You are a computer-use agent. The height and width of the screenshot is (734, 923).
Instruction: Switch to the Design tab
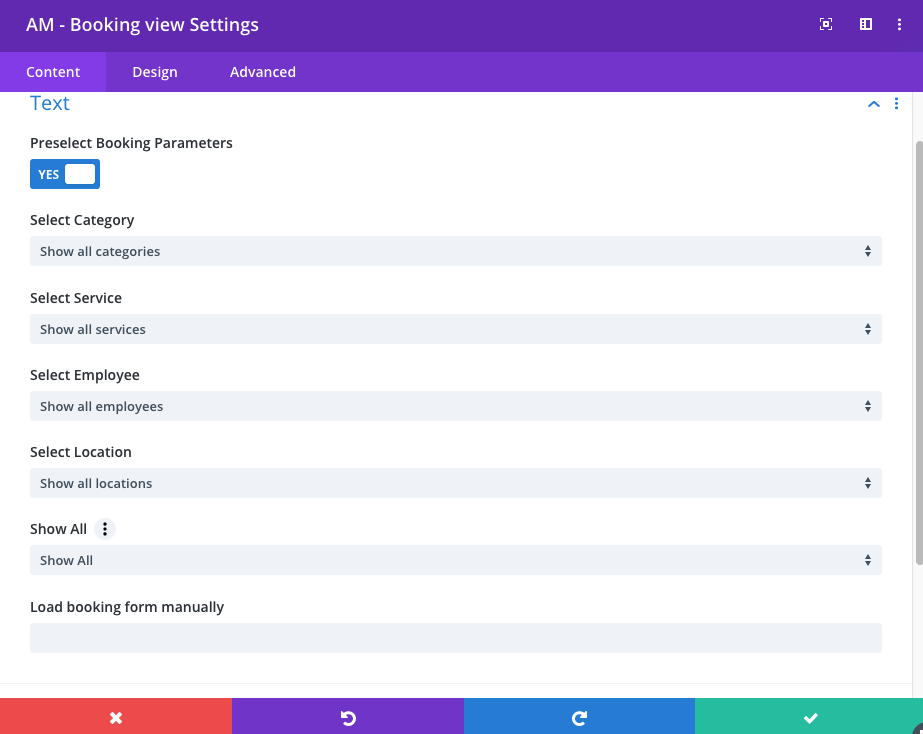(155, 72)
